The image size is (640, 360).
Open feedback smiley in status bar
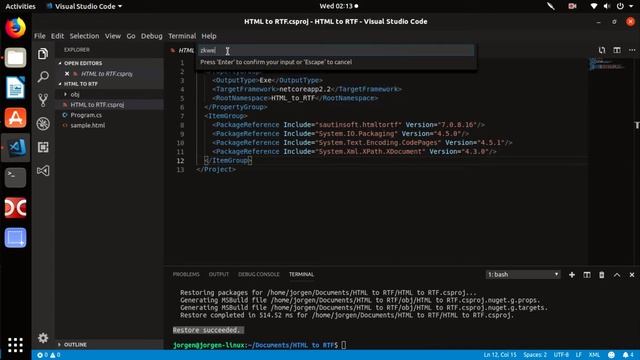tap(611, 355)
